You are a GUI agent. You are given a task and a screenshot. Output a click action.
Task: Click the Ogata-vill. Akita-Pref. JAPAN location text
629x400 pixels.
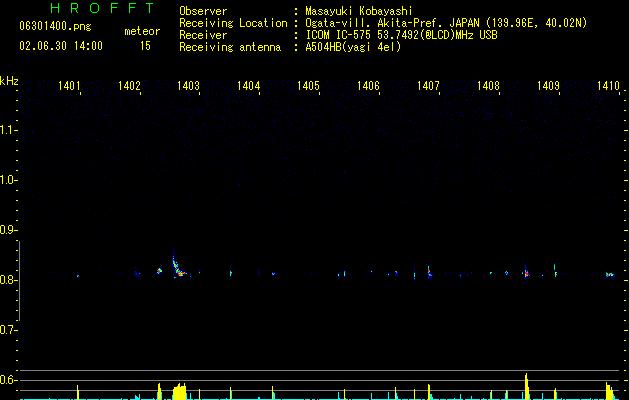446,23
